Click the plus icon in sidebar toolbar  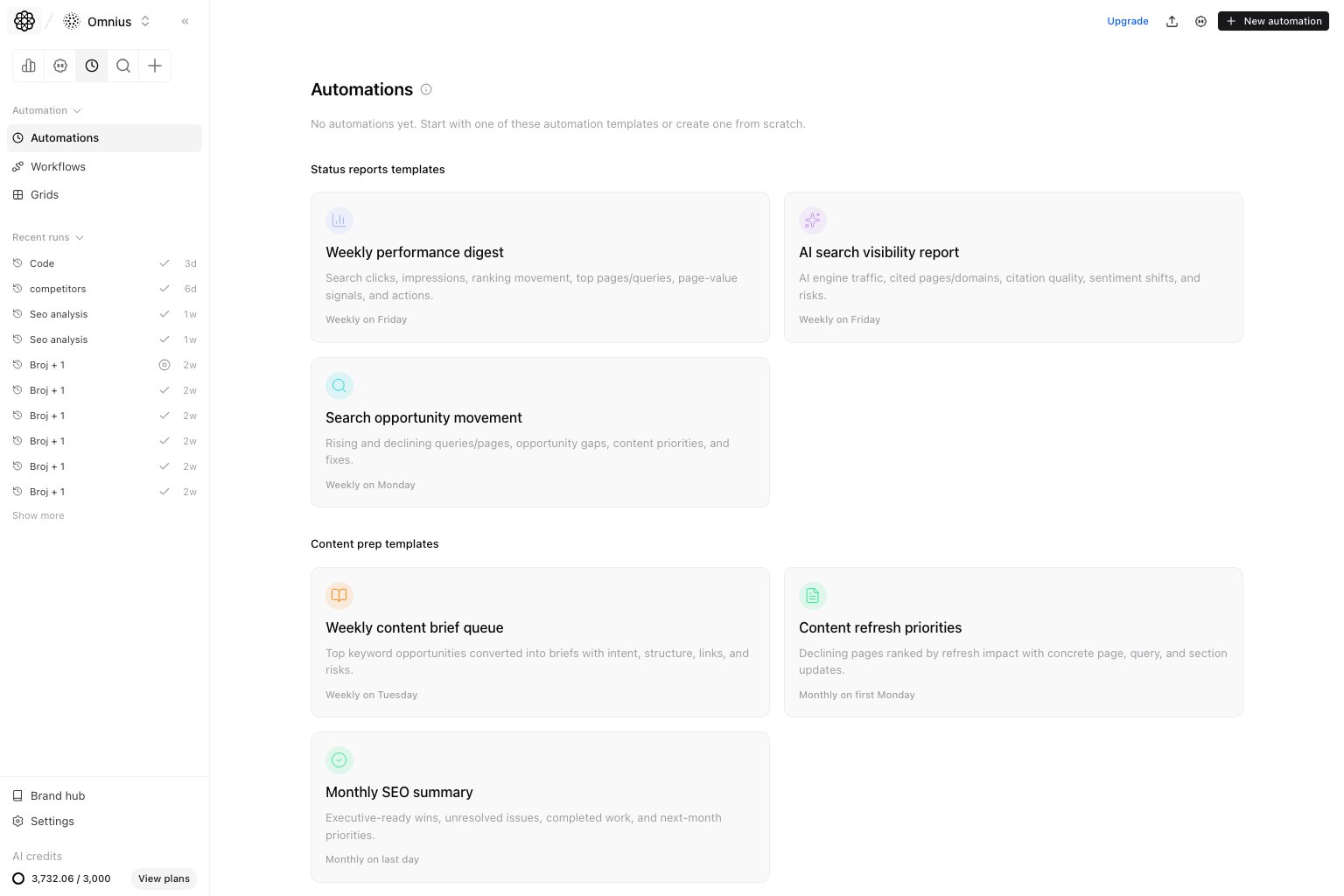[x=155, y=66]
